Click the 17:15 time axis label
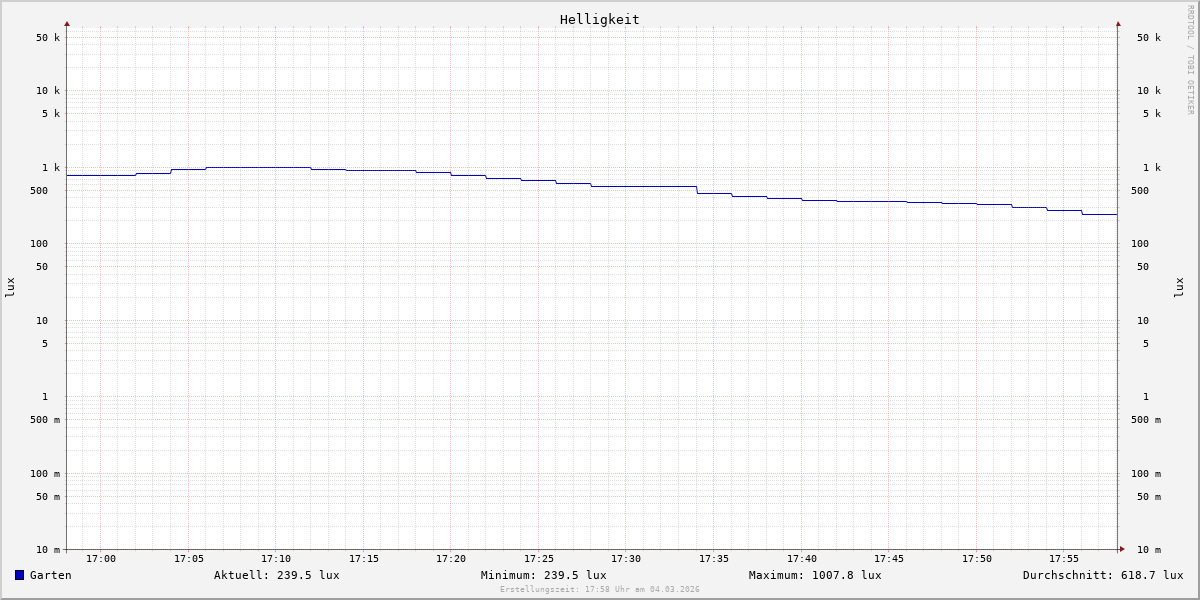The width and height of the screenshot is (1200, 600). [x=364, y=559]
